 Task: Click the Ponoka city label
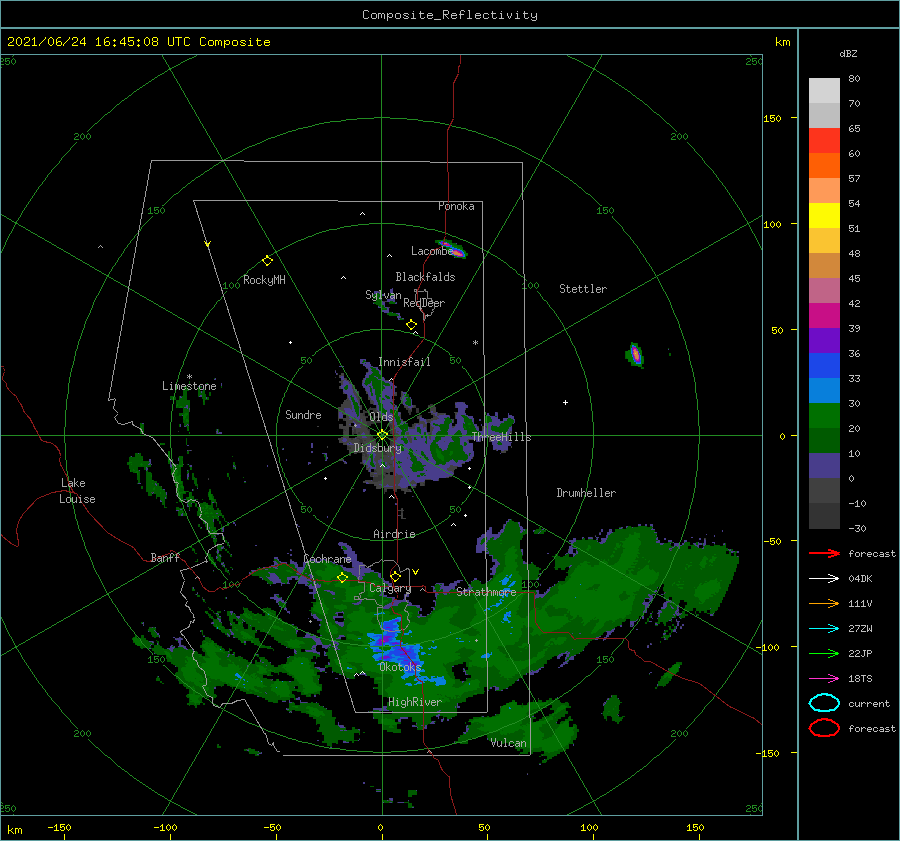[456, 206]
